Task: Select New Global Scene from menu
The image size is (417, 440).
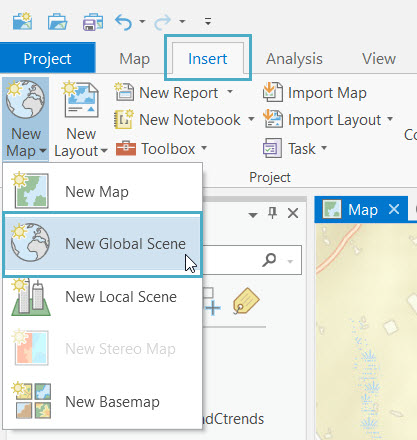Action: 102,244
